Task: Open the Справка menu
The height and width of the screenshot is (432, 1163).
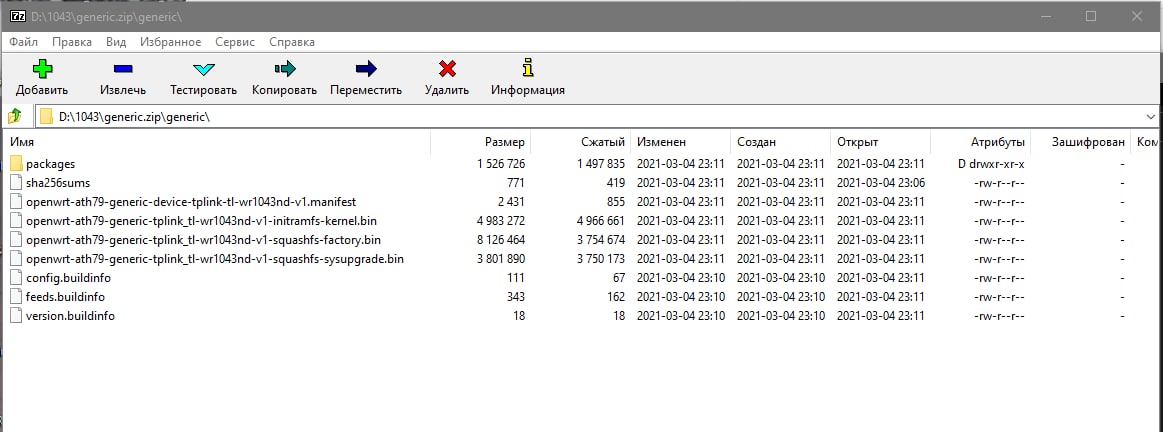Action: tap(291, 42)
